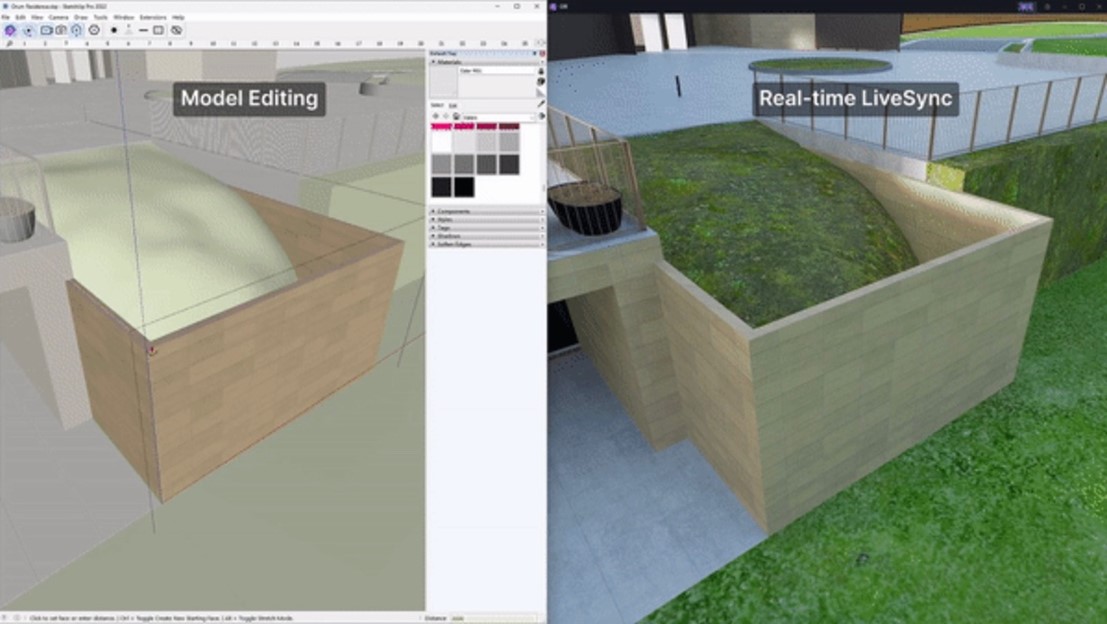Click the purple D5 render launch icon
Viewport: 1107px width, 624px height.
(x=10, y=30)
